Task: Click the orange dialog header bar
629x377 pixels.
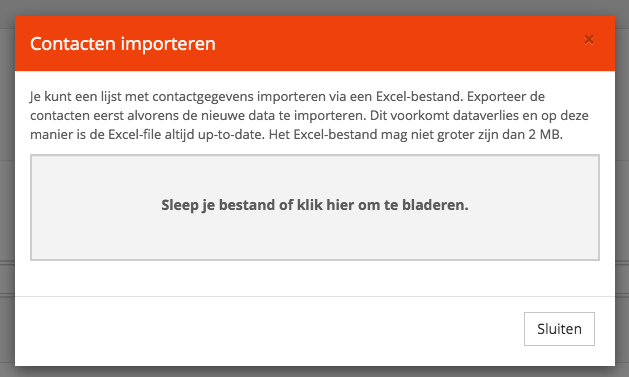Action: tap(315, 43)
